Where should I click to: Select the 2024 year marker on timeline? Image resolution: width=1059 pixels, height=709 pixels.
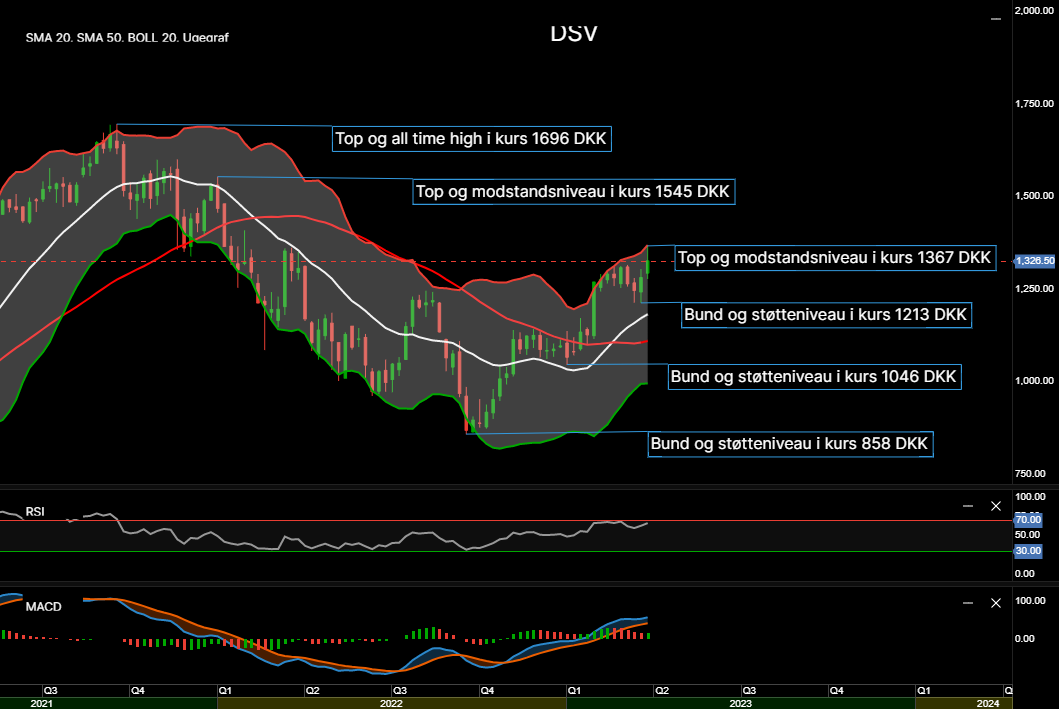[x=988, y=703]
